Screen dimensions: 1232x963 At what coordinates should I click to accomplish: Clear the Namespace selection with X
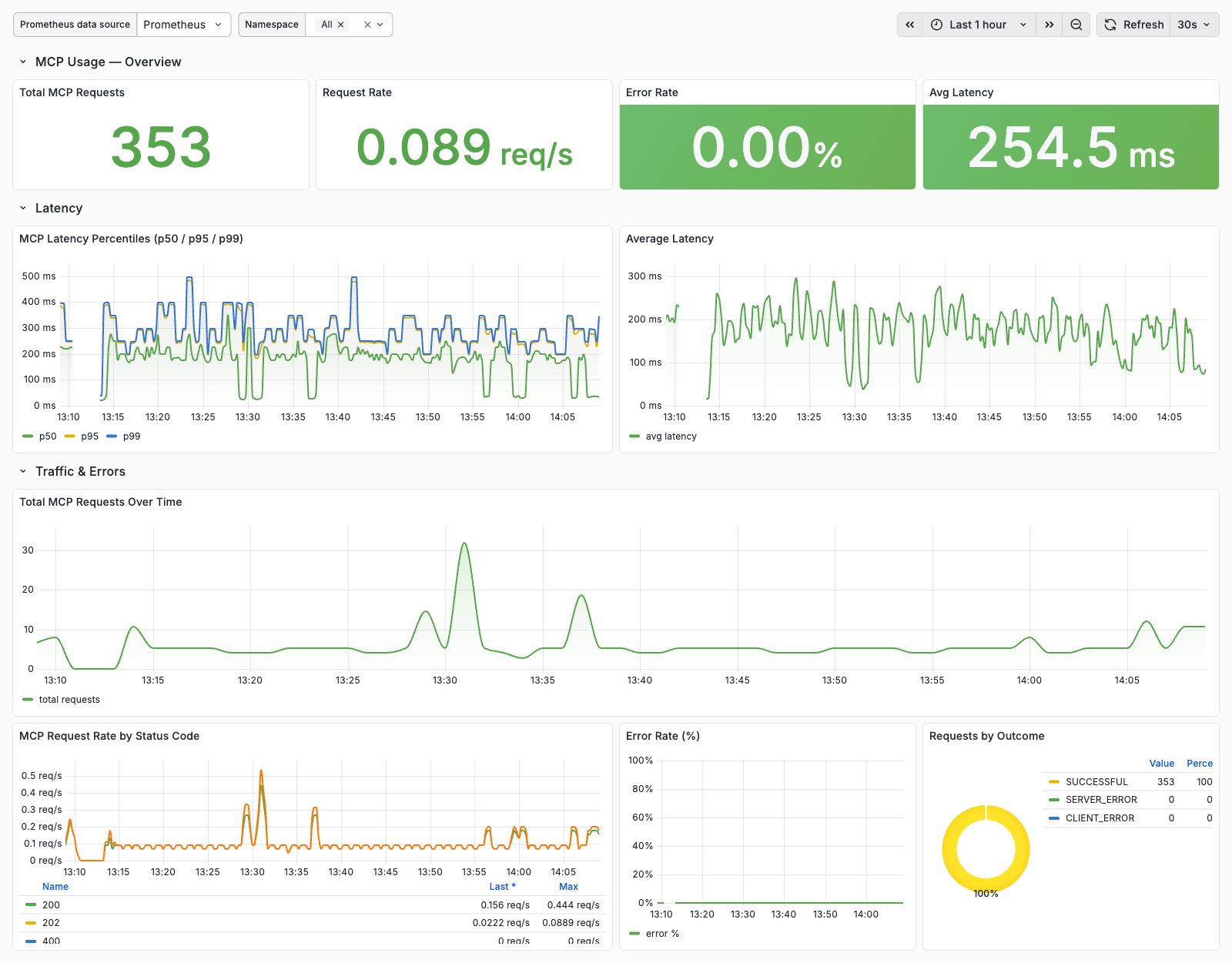pos(367,25)
